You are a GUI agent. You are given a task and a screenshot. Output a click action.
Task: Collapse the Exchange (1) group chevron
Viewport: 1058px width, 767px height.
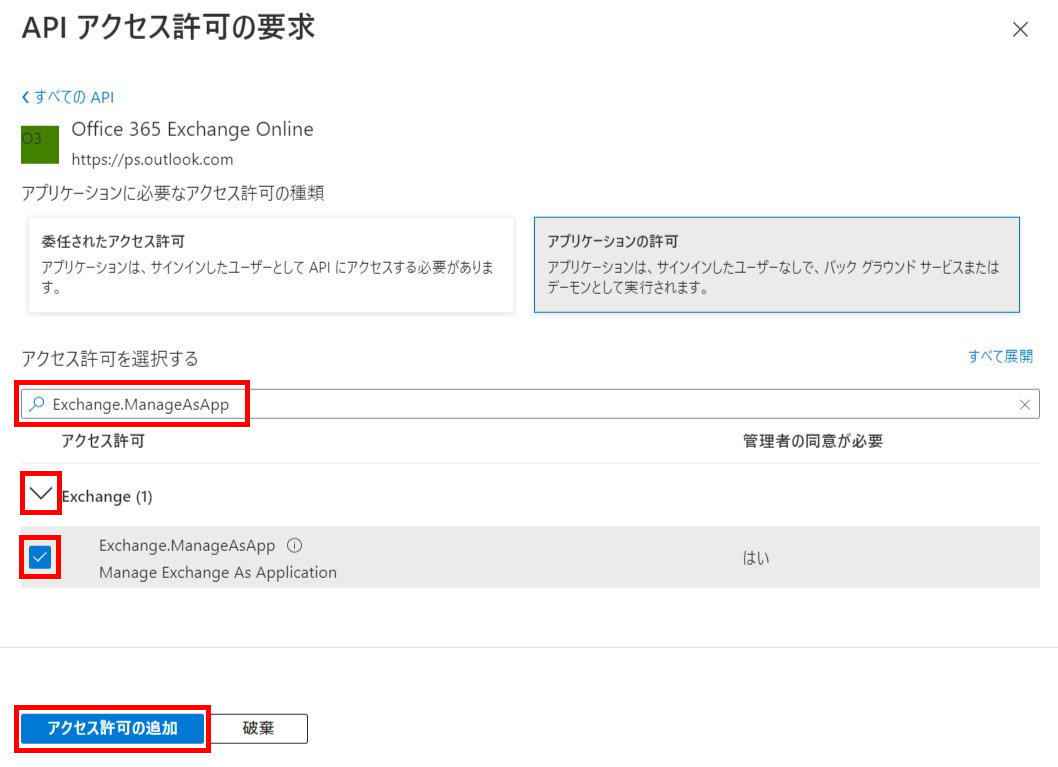[x=40, y=494]
